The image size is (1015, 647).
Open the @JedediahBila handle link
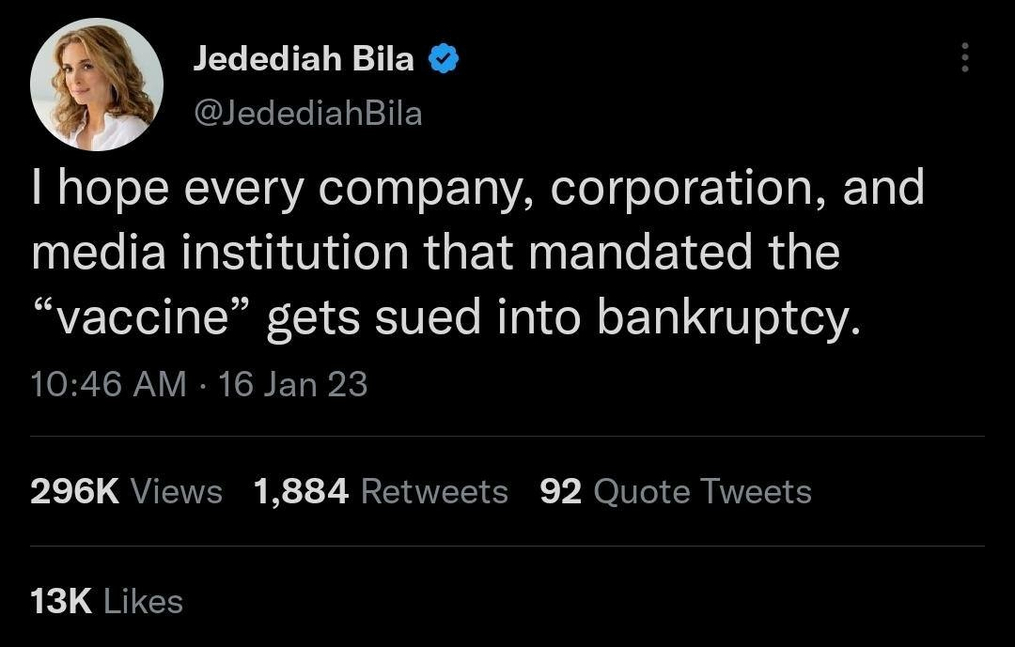(x=307, y=113)
